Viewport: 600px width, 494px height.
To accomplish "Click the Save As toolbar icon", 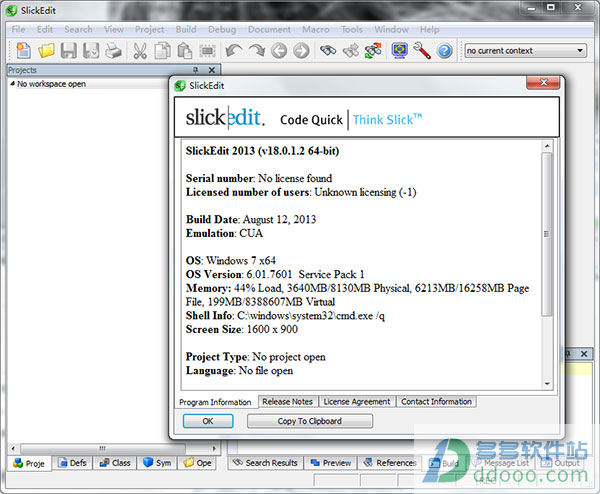I will (x=91, y=51).
